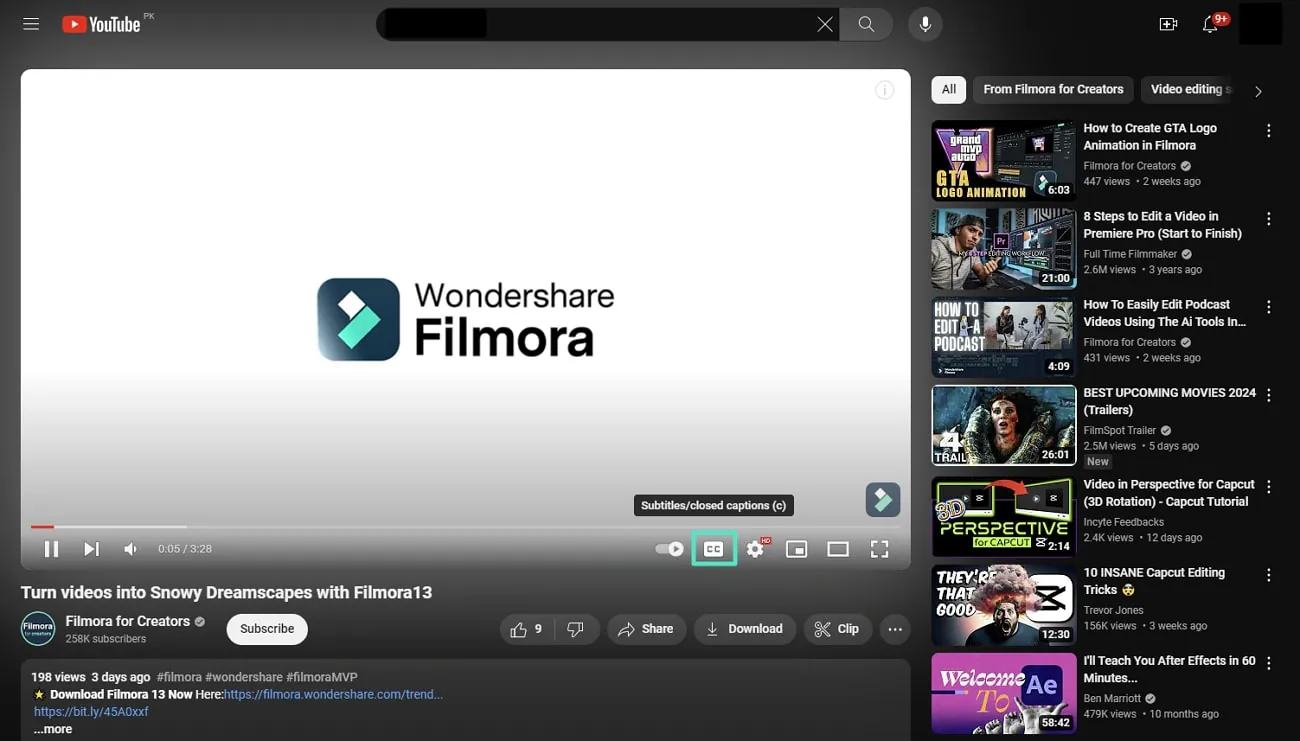The width and height of the screenshot is (1300, 741).
Task: Open options for Edit Podcast Videos video
Action: click(x=1268, y=307)
